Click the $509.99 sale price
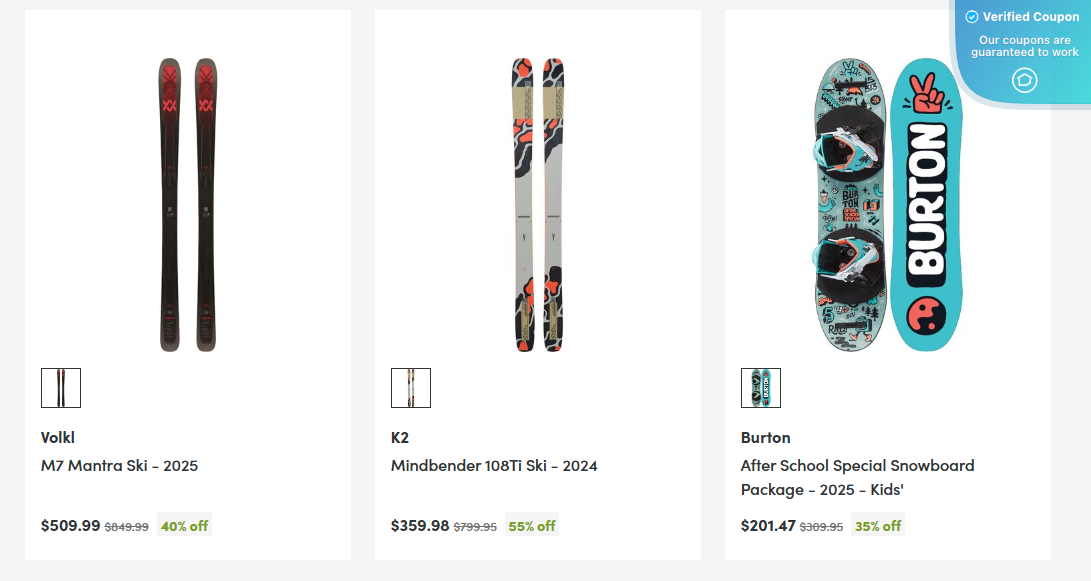The height and width of the screenshot is (581, 1091). (x=69, y=524)
